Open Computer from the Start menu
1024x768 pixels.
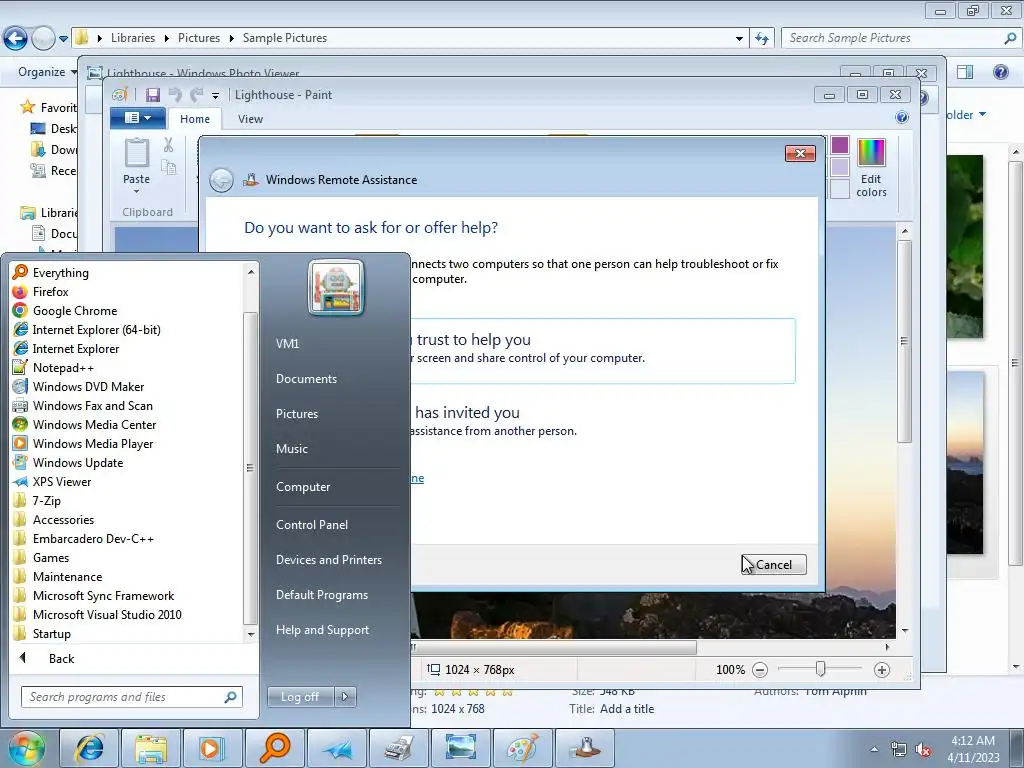(x=302, y=487)
